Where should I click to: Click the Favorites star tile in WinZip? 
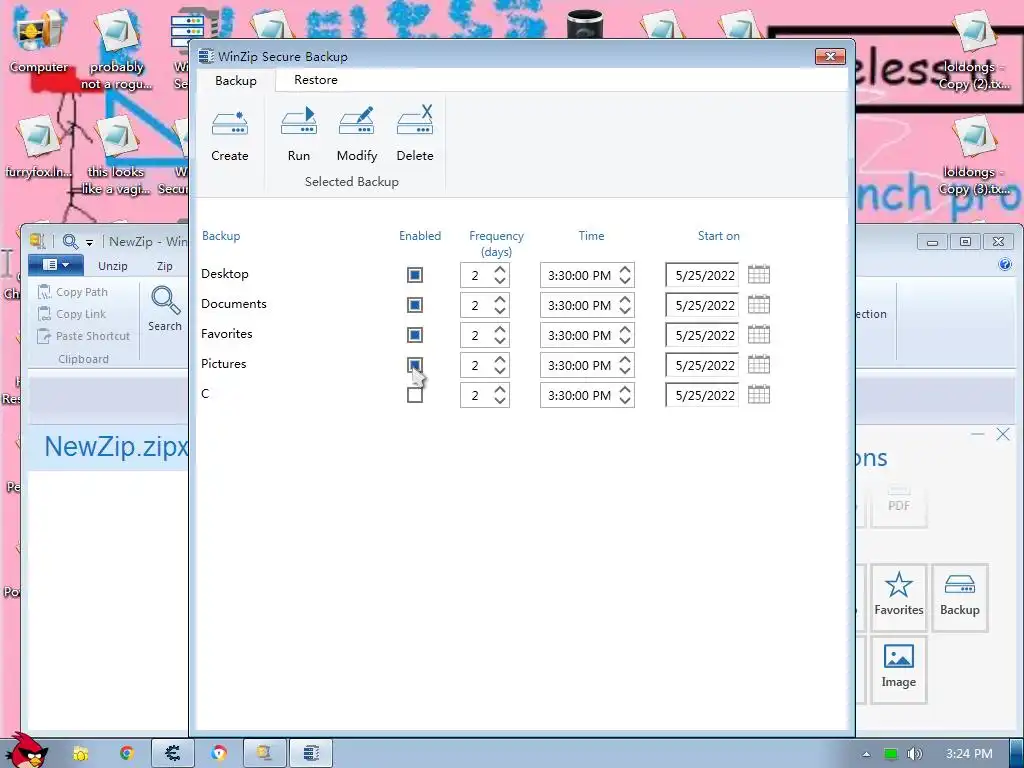[x=899, y=596]
